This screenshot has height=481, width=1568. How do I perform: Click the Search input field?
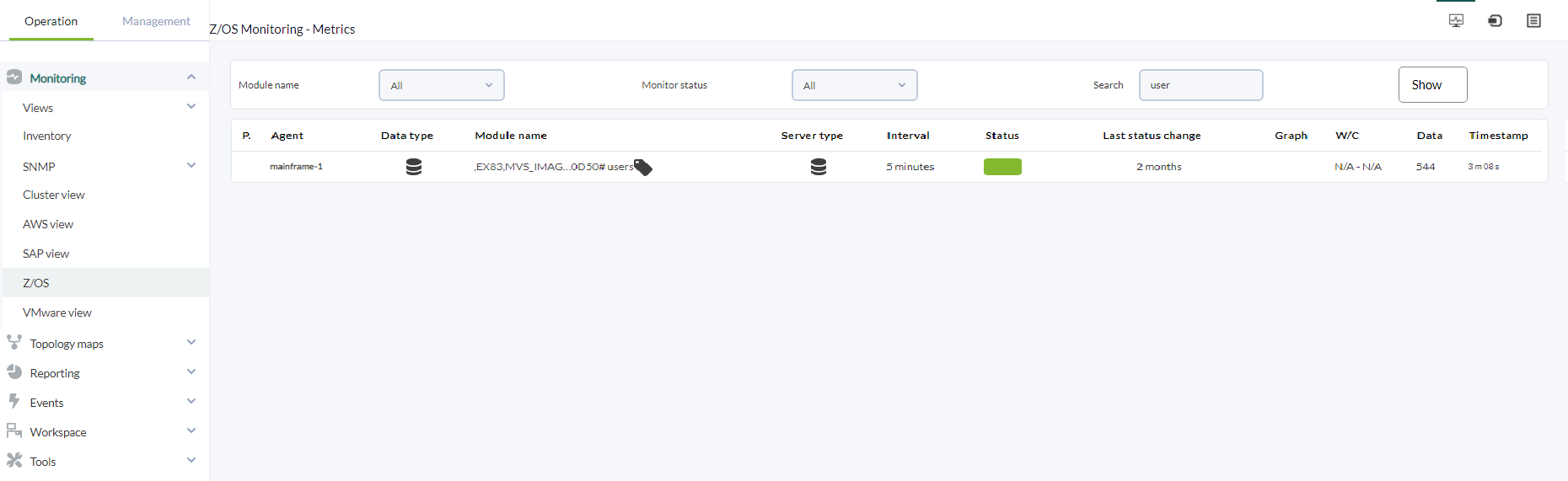(x=1201, y=85)
